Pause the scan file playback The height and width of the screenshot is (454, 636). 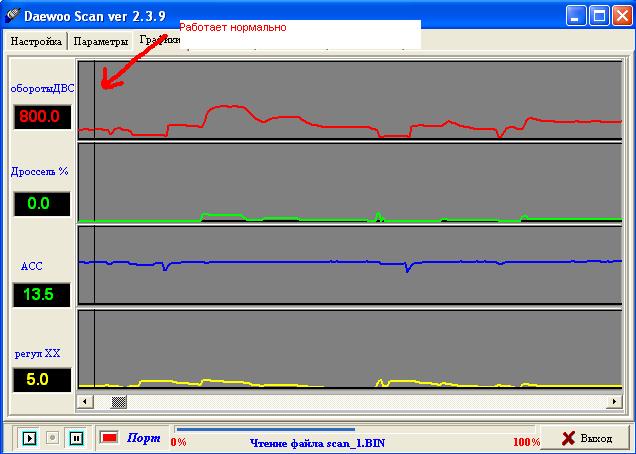pos(76,438)
